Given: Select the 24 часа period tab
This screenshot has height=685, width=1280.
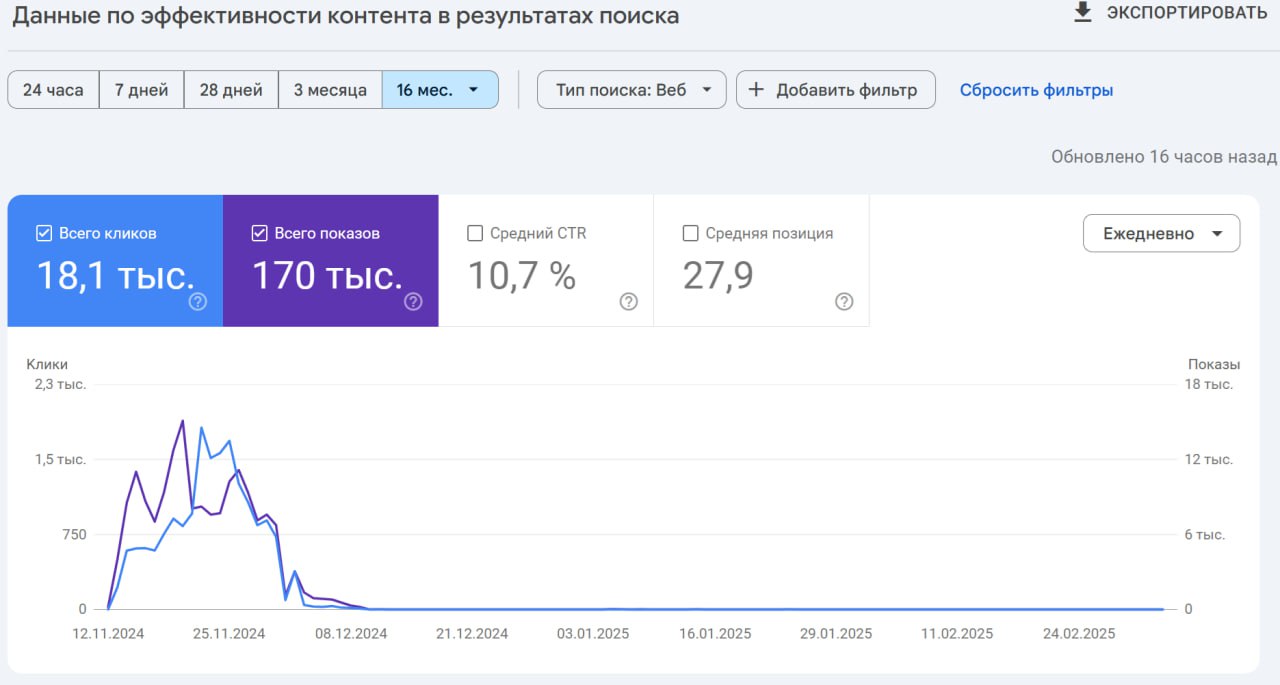Looking at the screenshot, I should tap(53, 90).
